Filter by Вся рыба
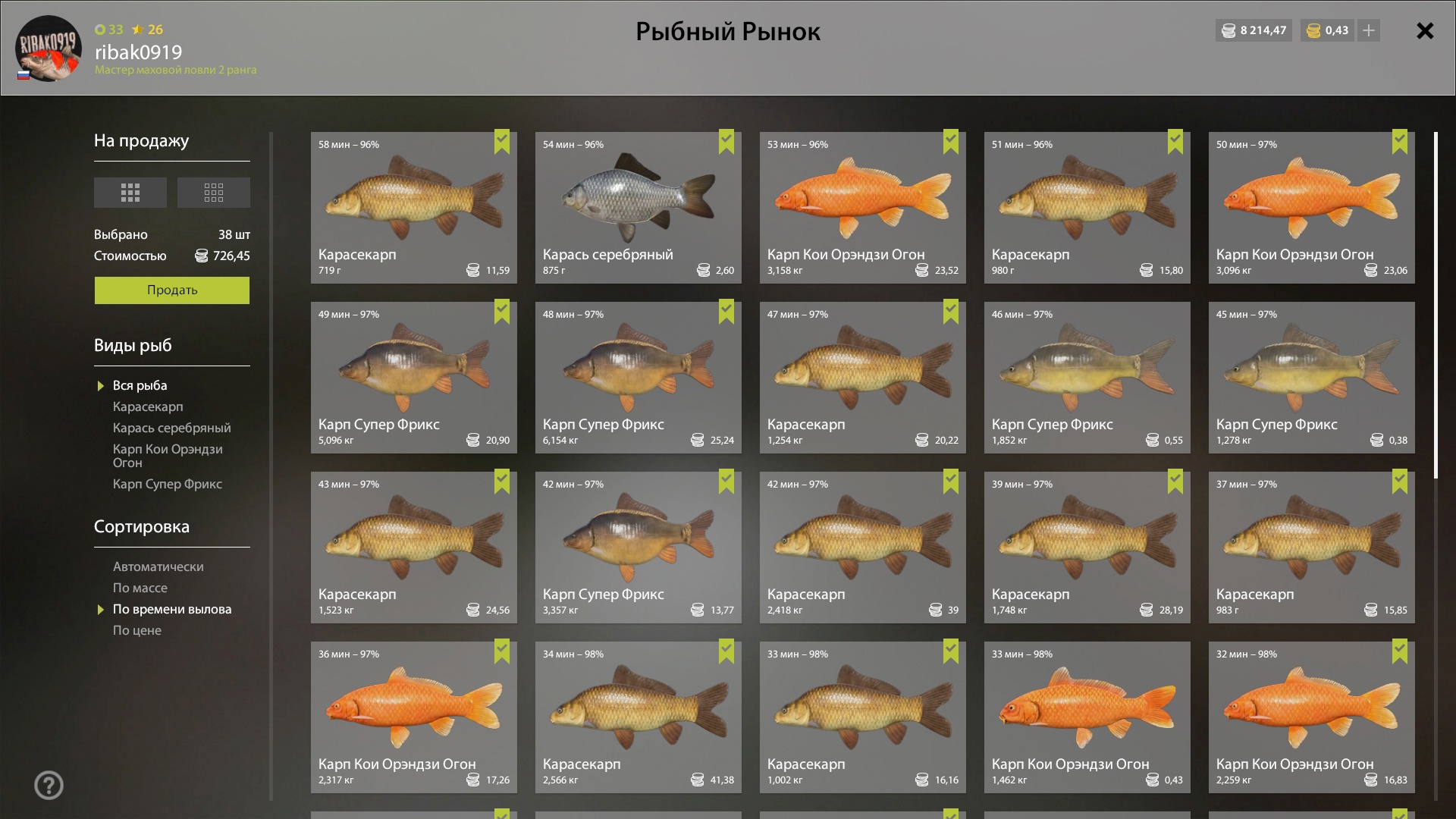 point(140,385)
